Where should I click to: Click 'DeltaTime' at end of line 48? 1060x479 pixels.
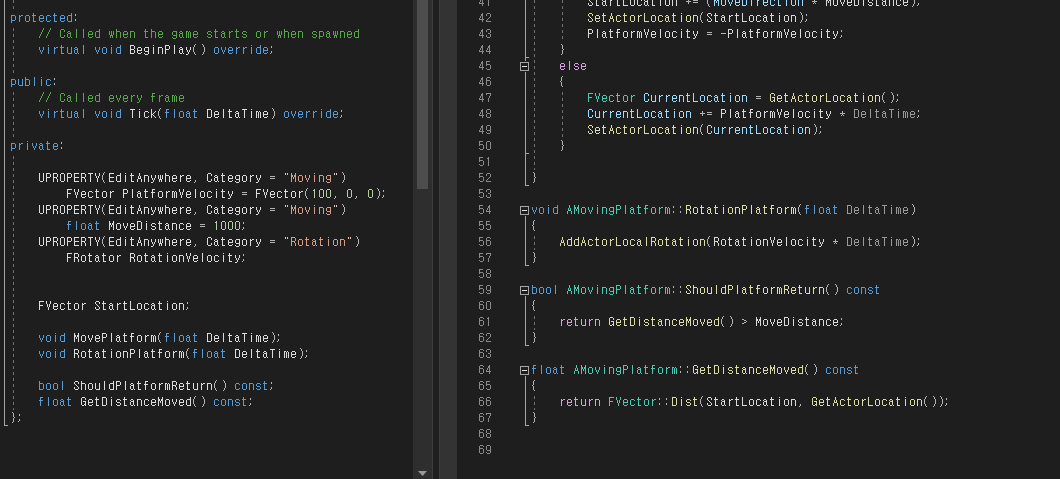[884, 114]
